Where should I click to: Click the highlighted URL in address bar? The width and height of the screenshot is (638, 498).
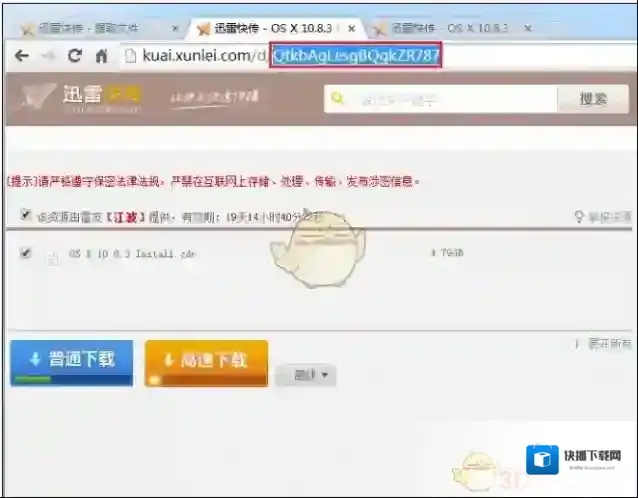355,56
